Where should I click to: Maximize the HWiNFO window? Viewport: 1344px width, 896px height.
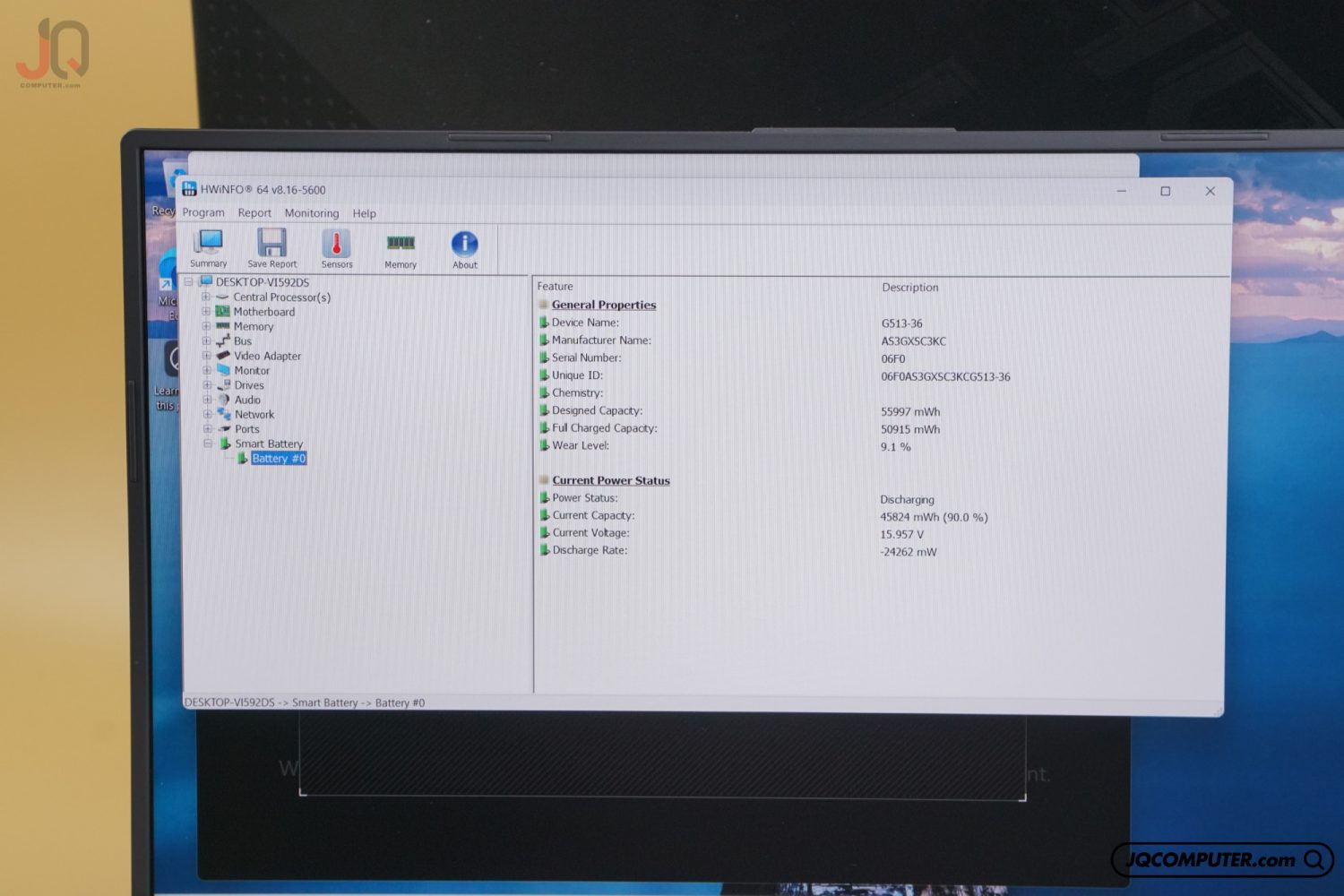(x=1166, y=191)
